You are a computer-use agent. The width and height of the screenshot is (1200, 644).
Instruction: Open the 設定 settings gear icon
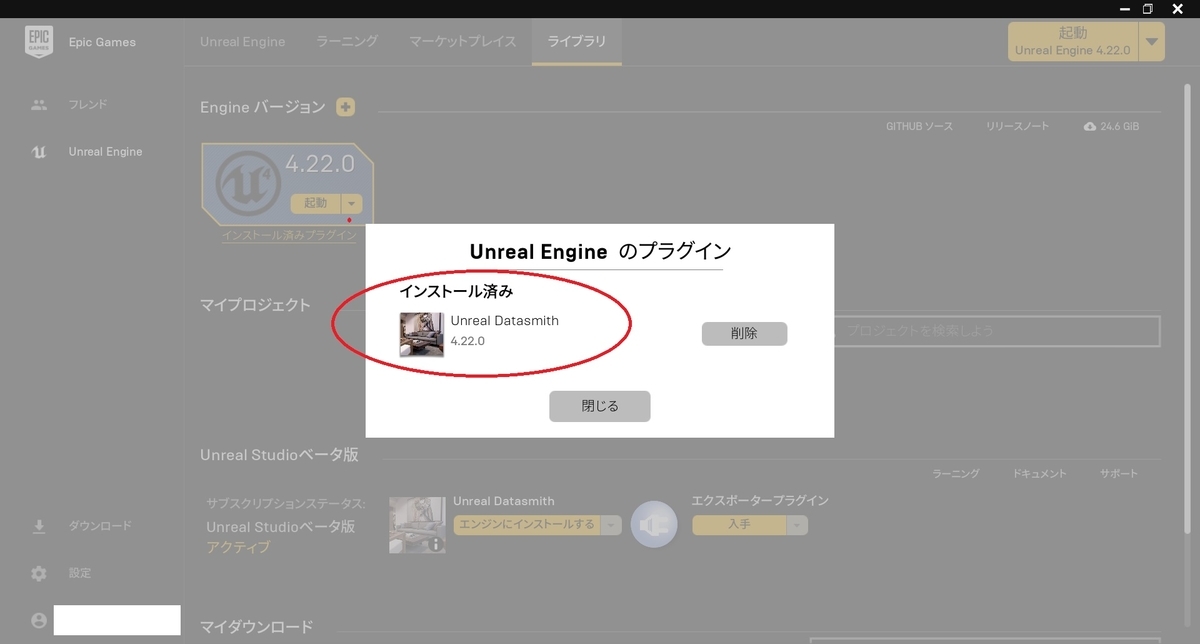[38, 573]
